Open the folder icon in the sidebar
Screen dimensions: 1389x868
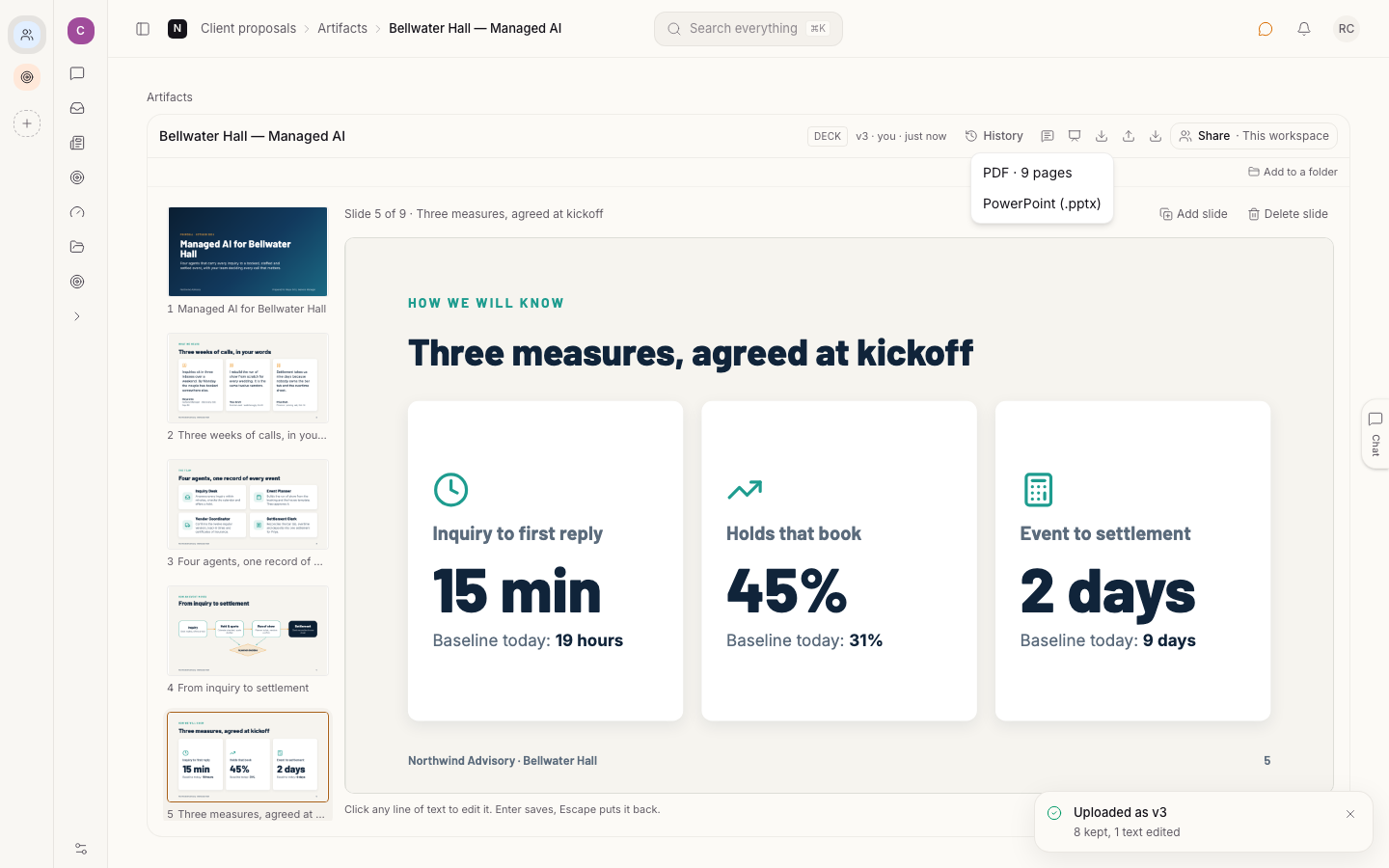pyautogui.click(x=77, y=247)
